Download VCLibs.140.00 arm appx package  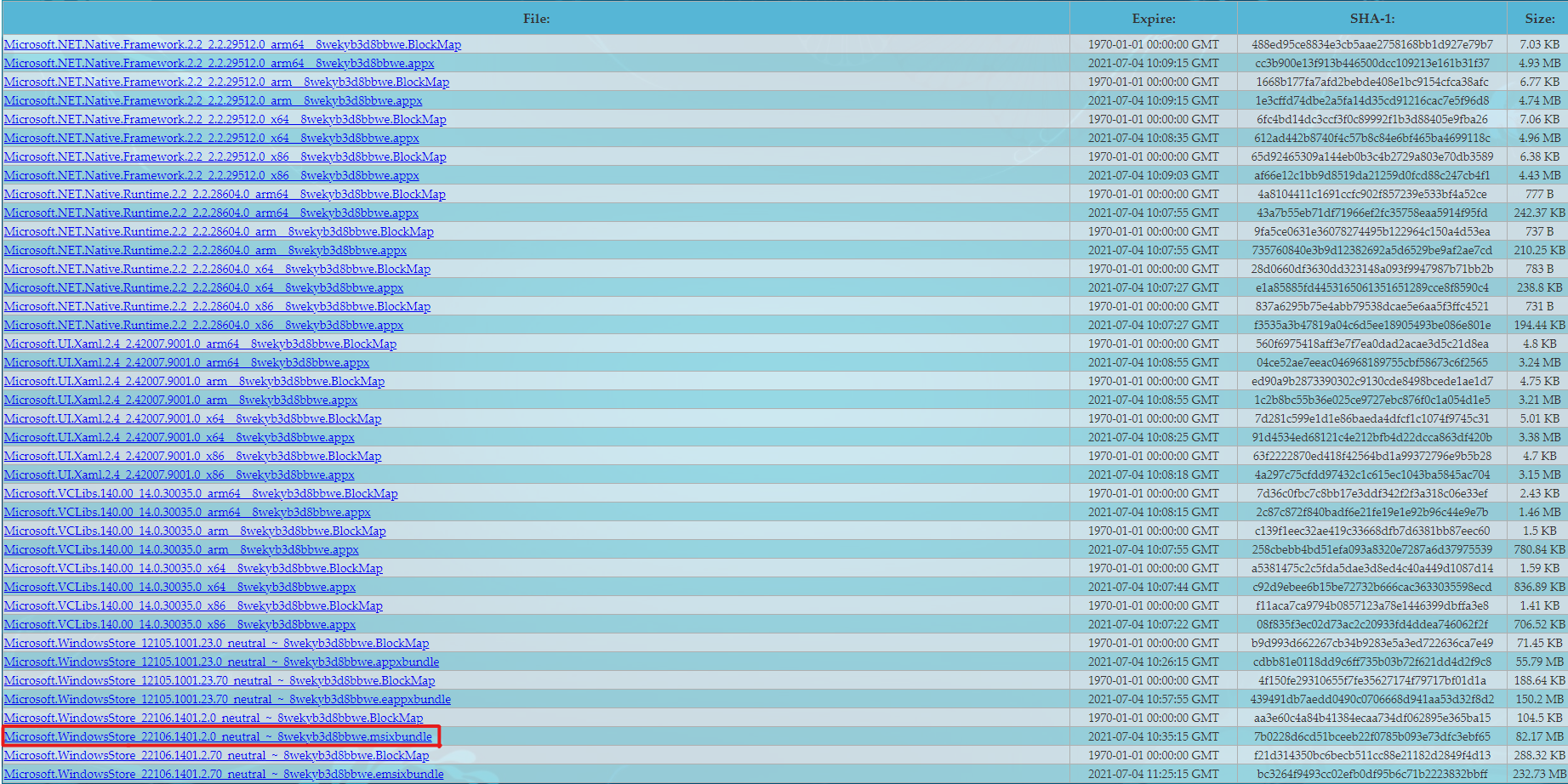(181, 549)
